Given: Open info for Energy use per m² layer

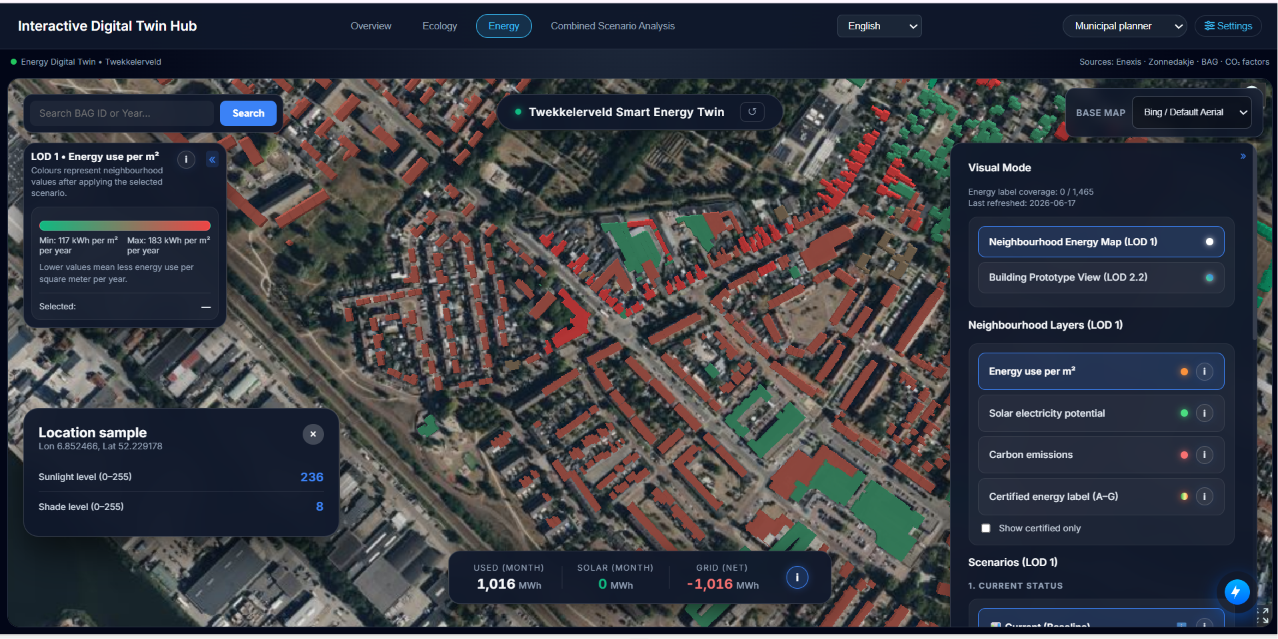Looking at the screenshot, I should point(1204,371).
